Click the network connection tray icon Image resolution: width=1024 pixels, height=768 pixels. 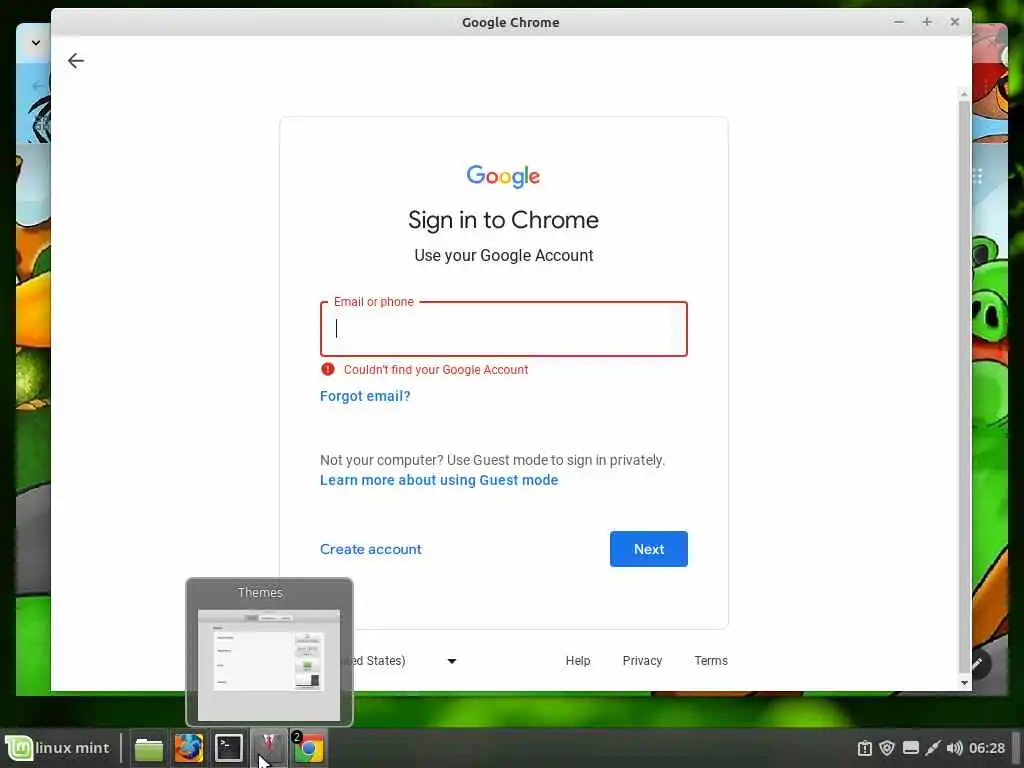(x=933, y=748)
